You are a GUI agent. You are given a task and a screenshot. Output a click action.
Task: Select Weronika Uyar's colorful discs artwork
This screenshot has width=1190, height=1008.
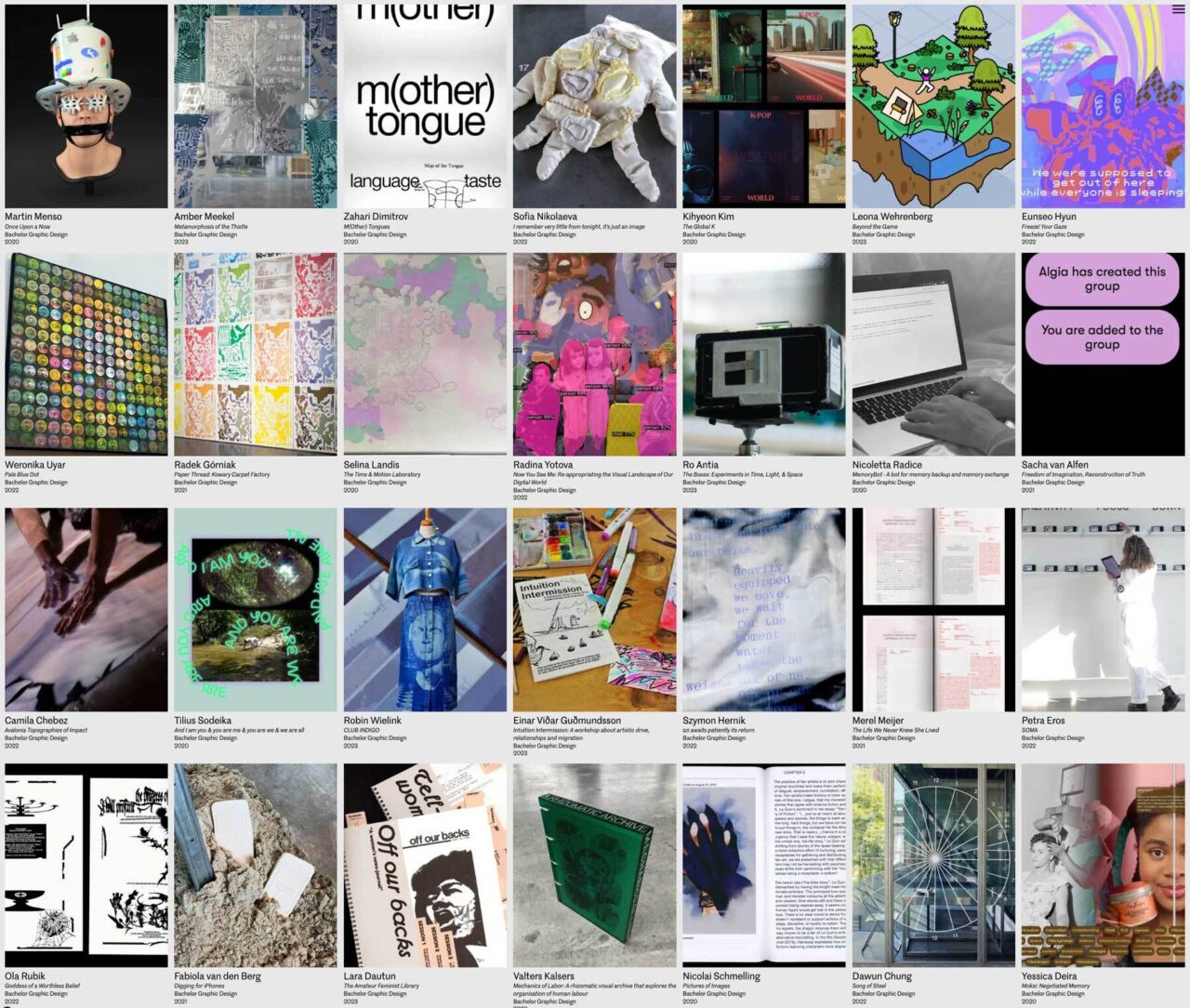[86, 354]
